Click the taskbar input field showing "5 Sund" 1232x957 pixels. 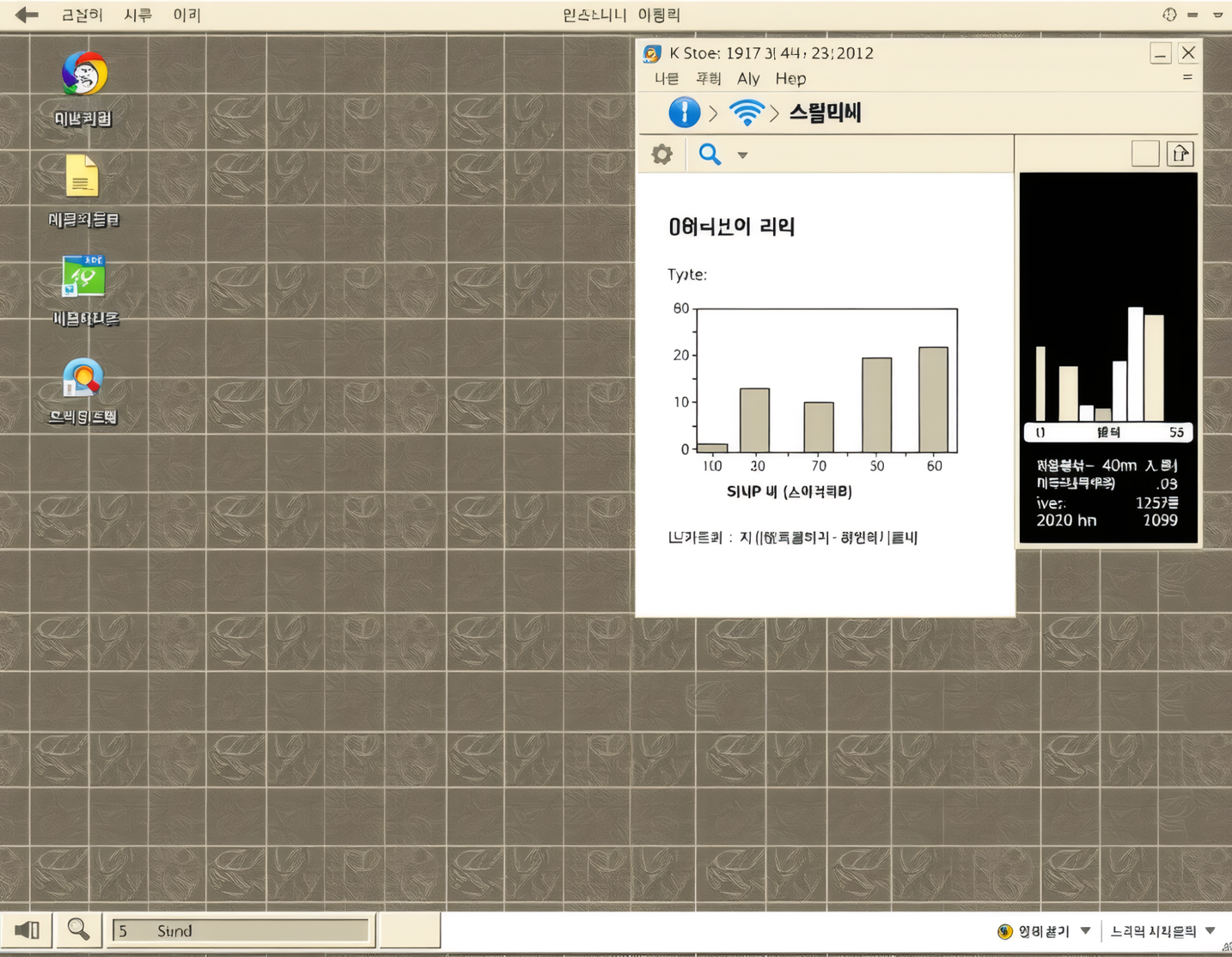(241, 930)
